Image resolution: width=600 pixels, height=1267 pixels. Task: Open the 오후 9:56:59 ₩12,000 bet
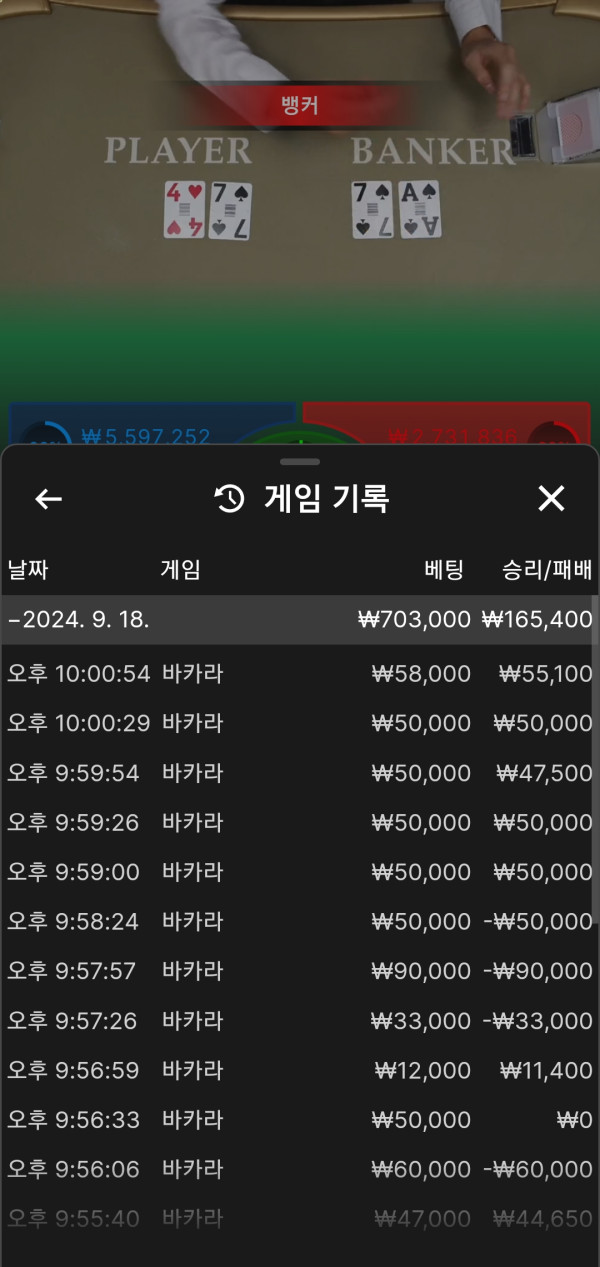(300, 1070)
